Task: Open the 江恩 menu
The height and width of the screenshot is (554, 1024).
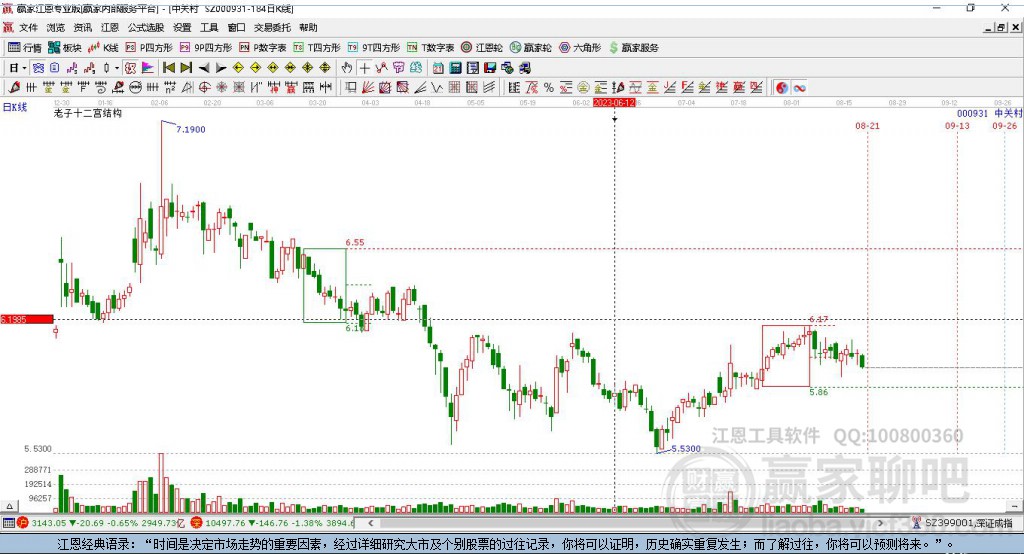Action: [110, 27]
